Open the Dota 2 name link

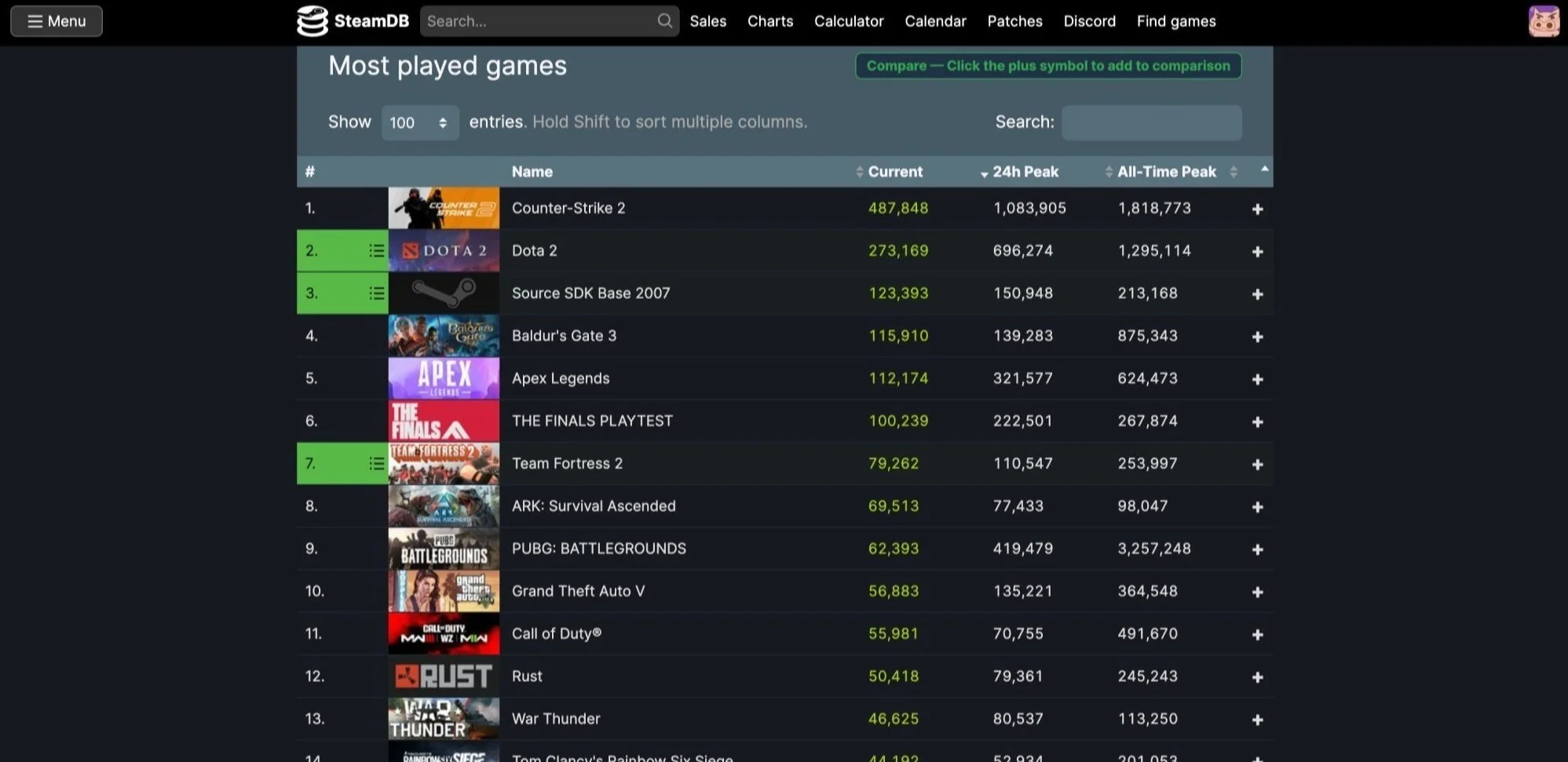(x=534, y=250)
